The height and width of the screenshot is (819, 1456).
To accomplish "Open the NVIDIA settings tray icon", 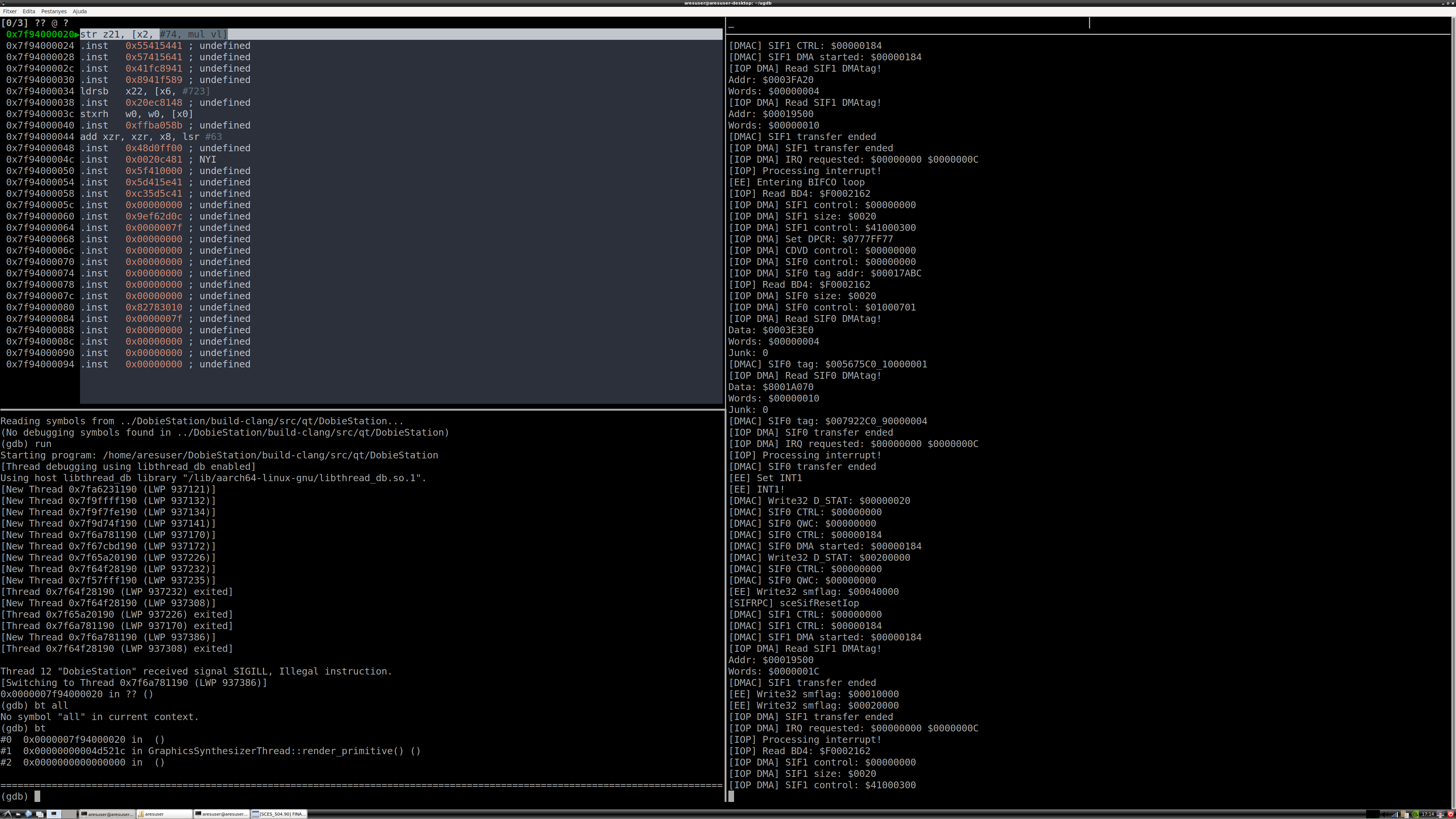I will [1415, 814].
